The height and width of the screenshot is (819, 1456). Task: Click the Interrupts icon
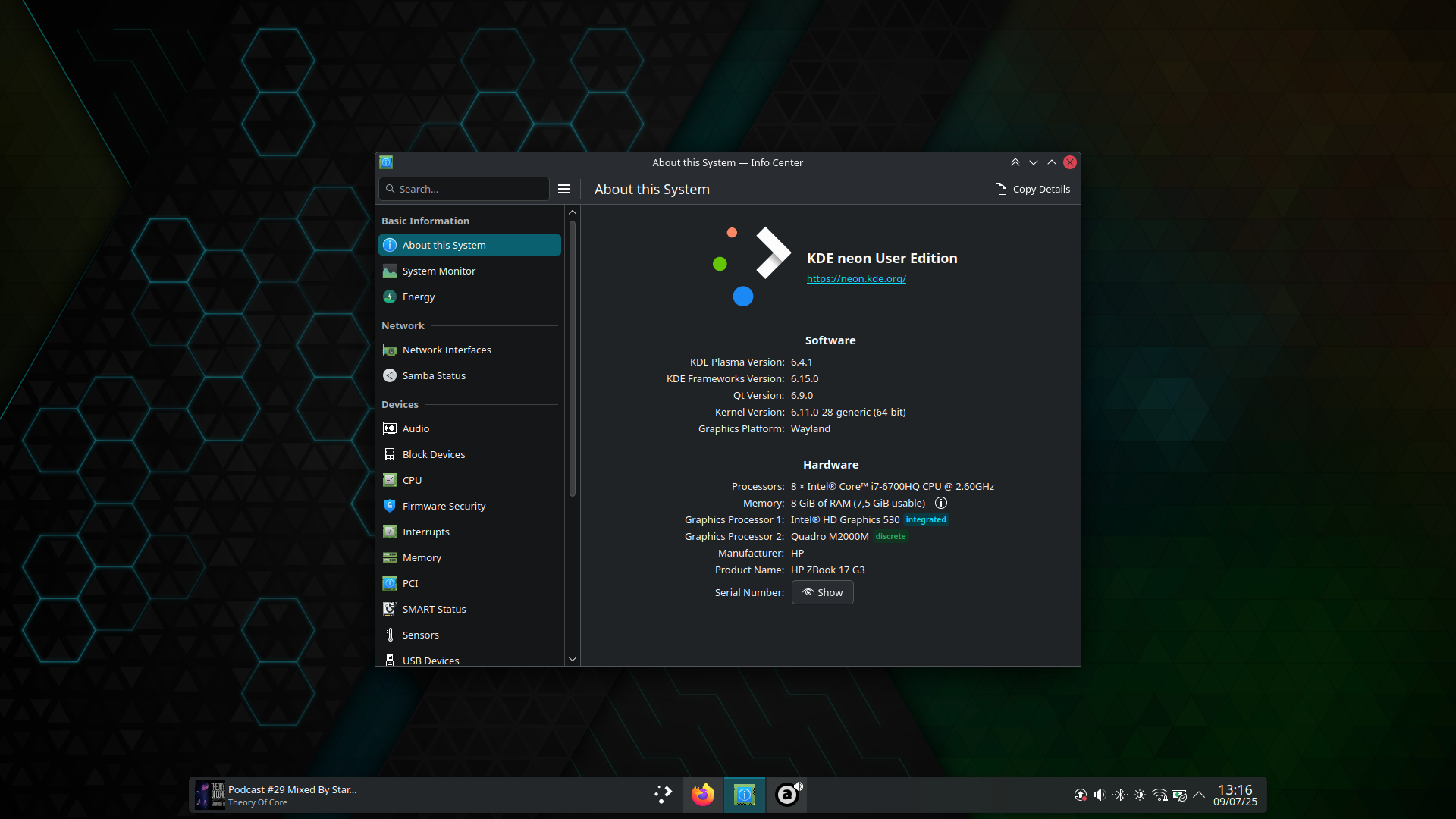pyautogui.click(x=390, y=532)
